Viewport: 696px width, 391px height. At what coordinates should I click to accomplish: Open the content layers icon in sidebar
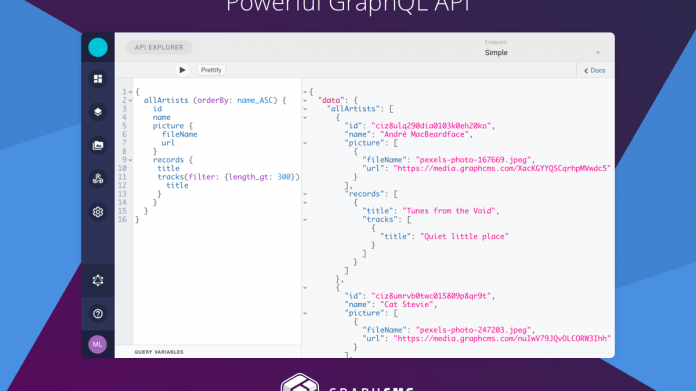98,112
